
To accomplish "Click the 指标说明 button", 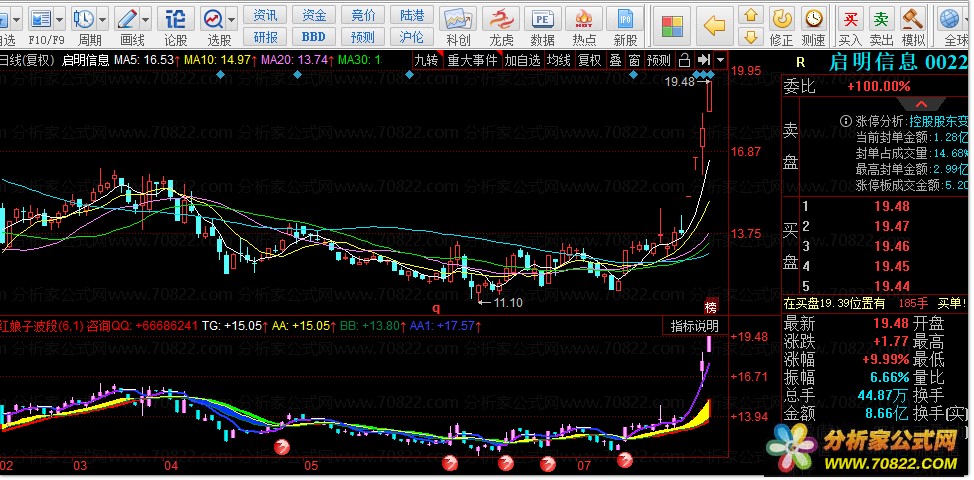I will [x=694, y=325].
